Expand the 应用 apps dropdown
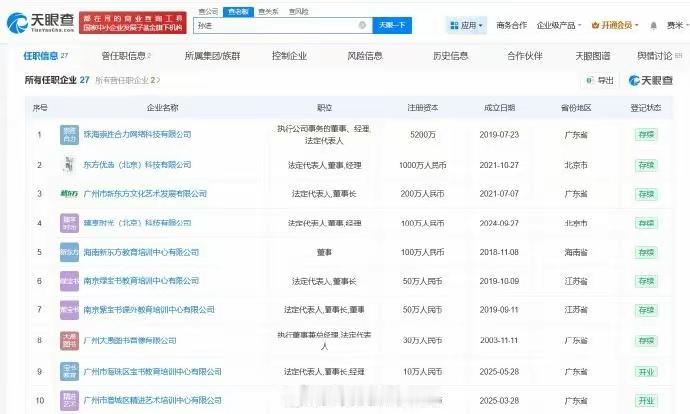Viewport: 690px width, 414px height. tap(466, 26)
